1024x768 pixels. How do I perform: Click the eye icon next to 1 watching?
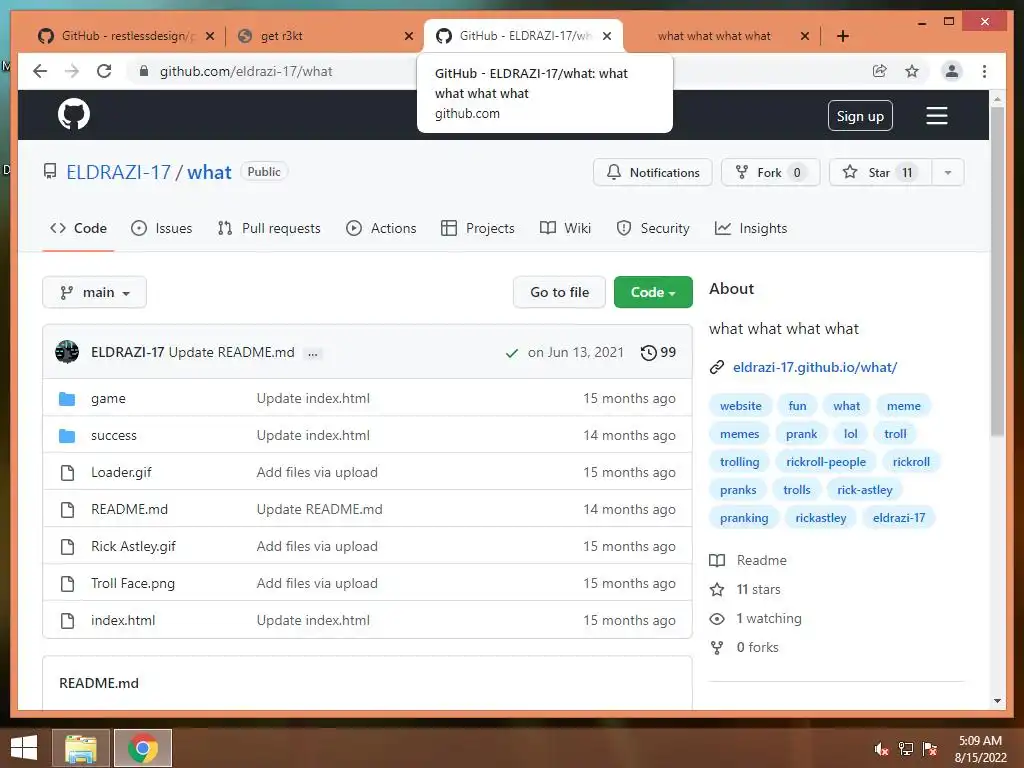[x=717, y=618]
